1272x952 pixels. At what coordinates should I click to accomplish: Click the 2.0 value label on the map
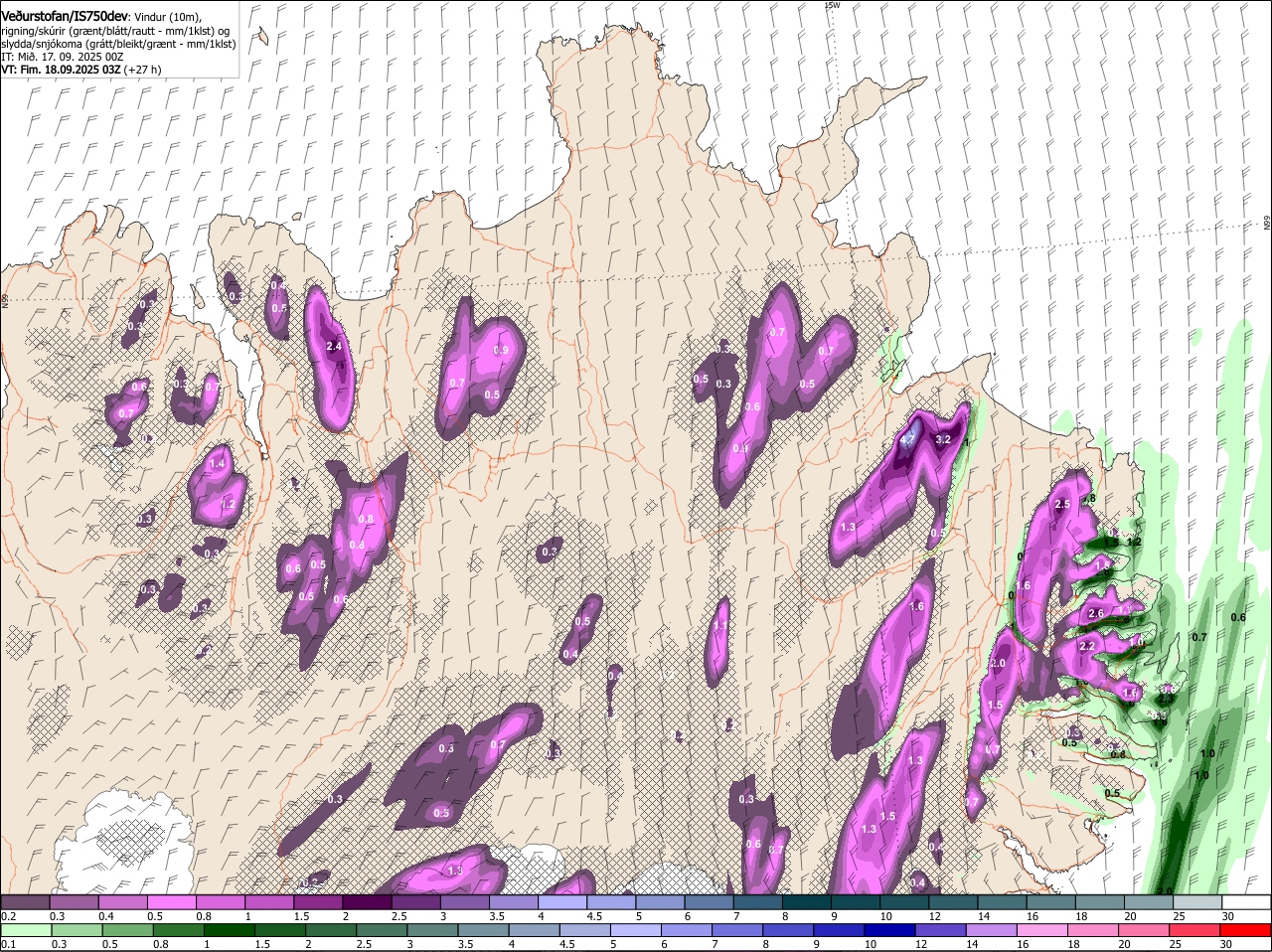tap(999, 664)
